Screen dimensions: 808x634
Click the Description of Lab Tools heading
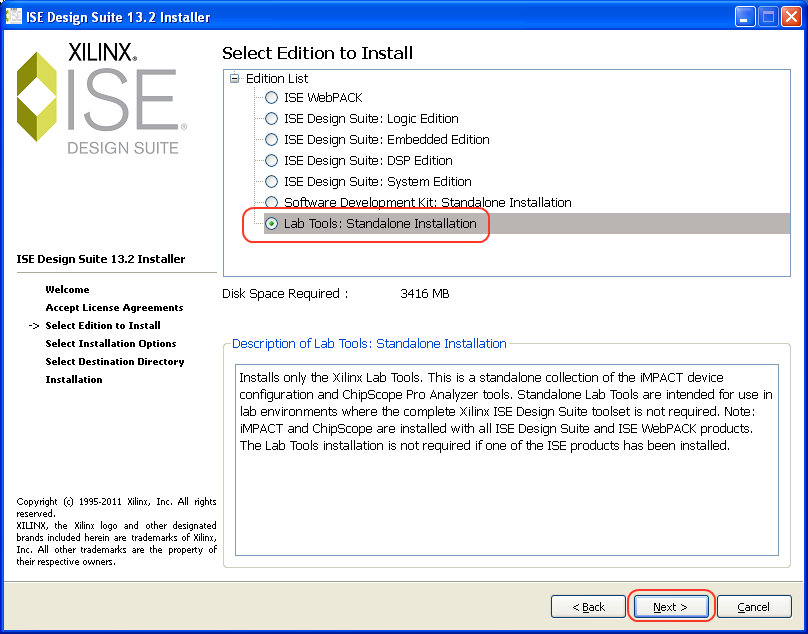click(x=369, y=344)
